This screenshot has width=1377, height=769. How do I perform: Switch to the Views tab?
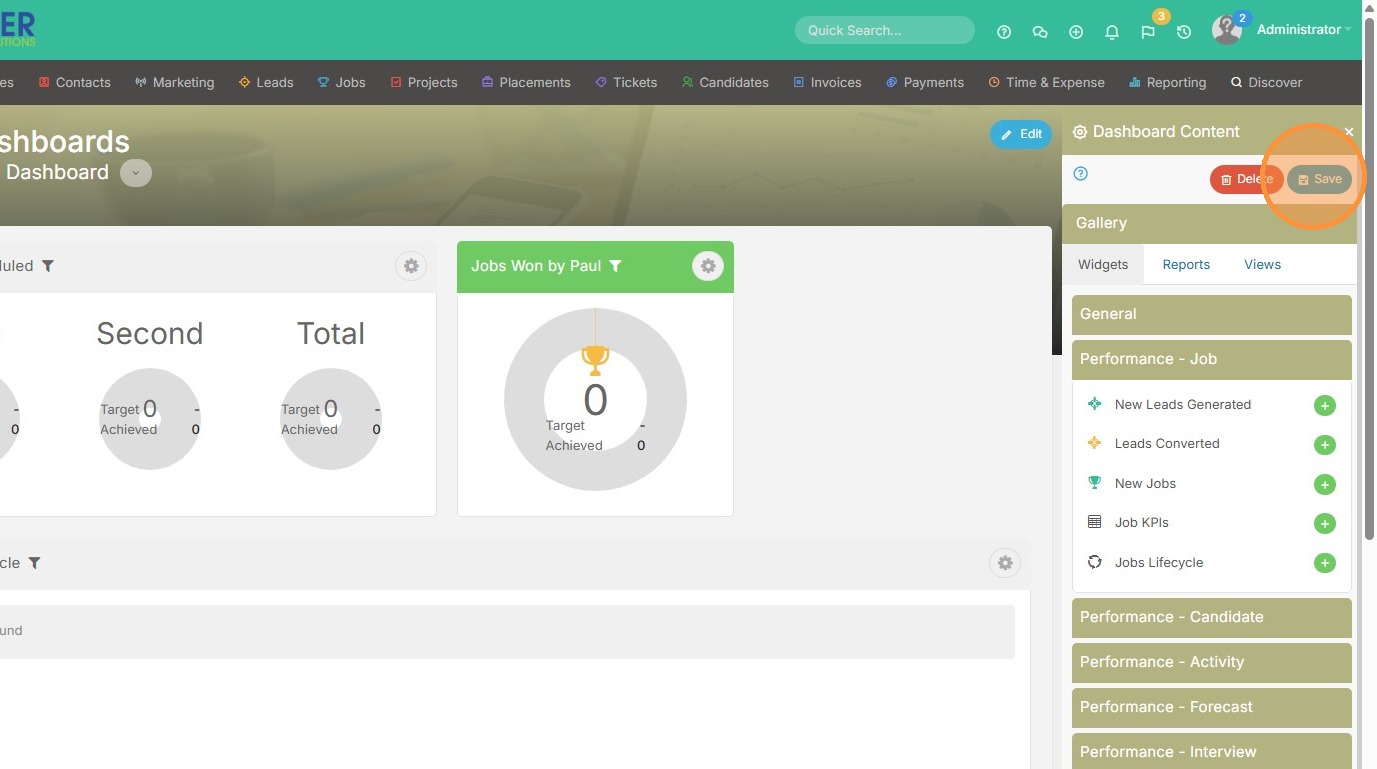coord(1262,265)
